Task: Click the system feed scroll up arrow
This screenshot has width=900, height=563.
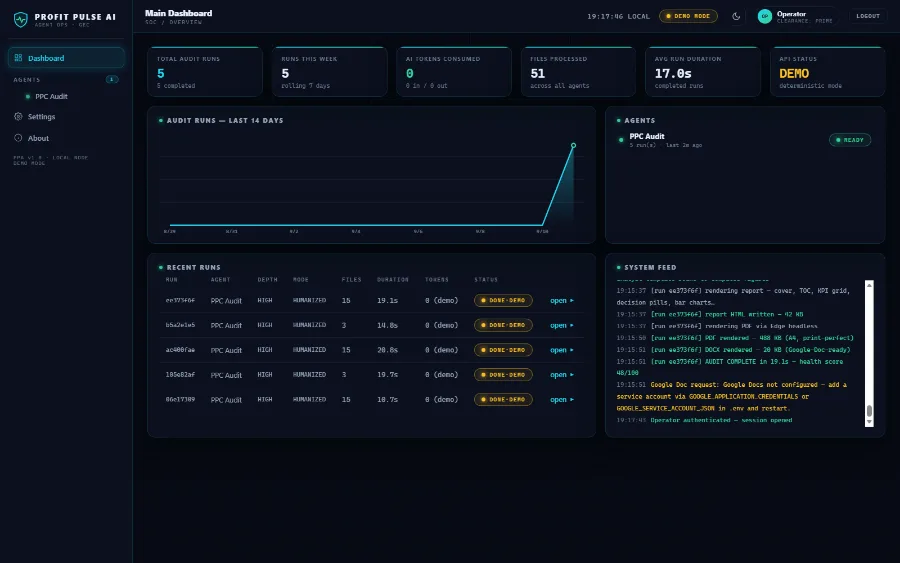Action: point(869,285)
